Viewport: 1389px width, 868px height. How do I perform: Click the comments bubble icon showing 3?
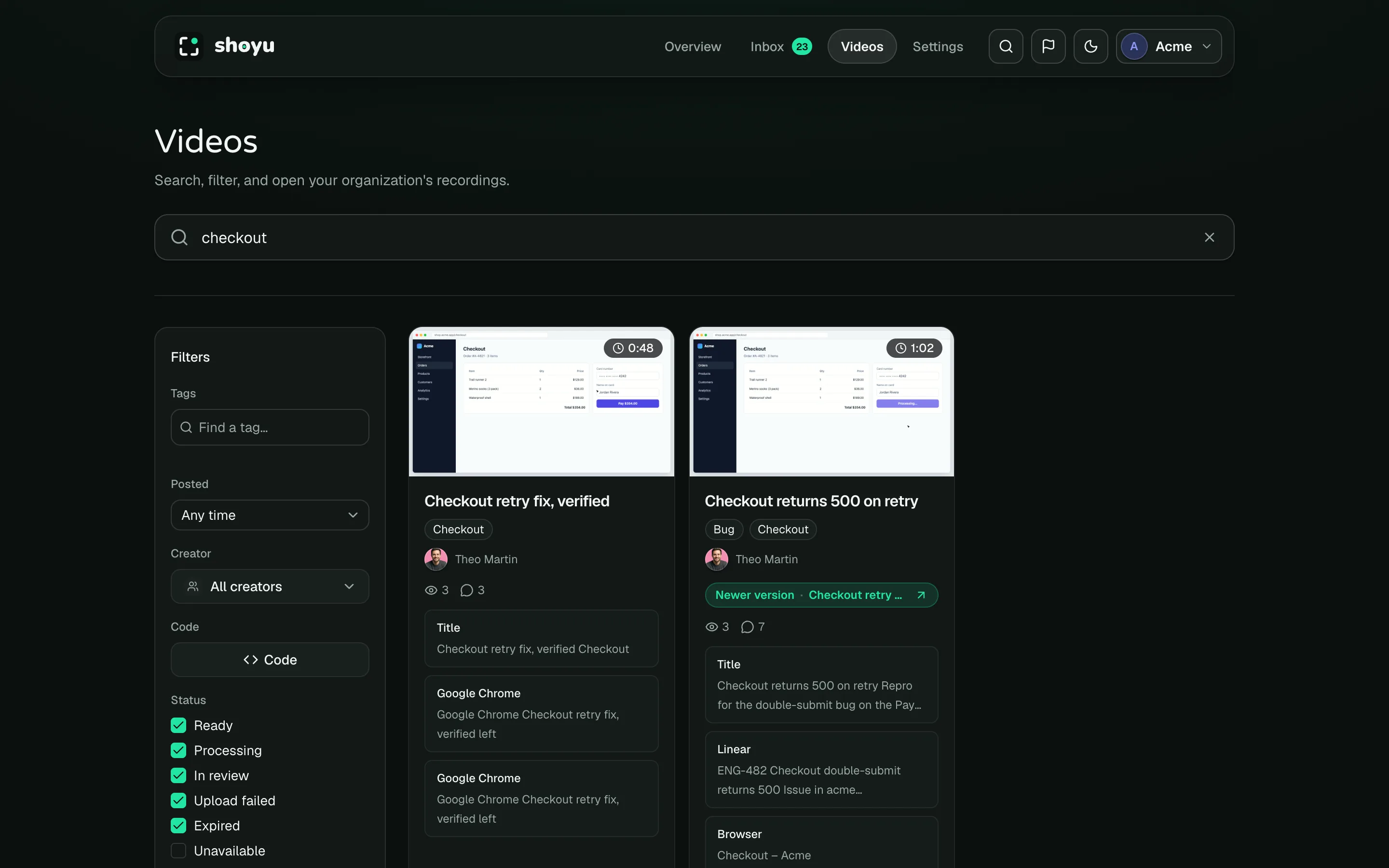[x=467, y=590]
